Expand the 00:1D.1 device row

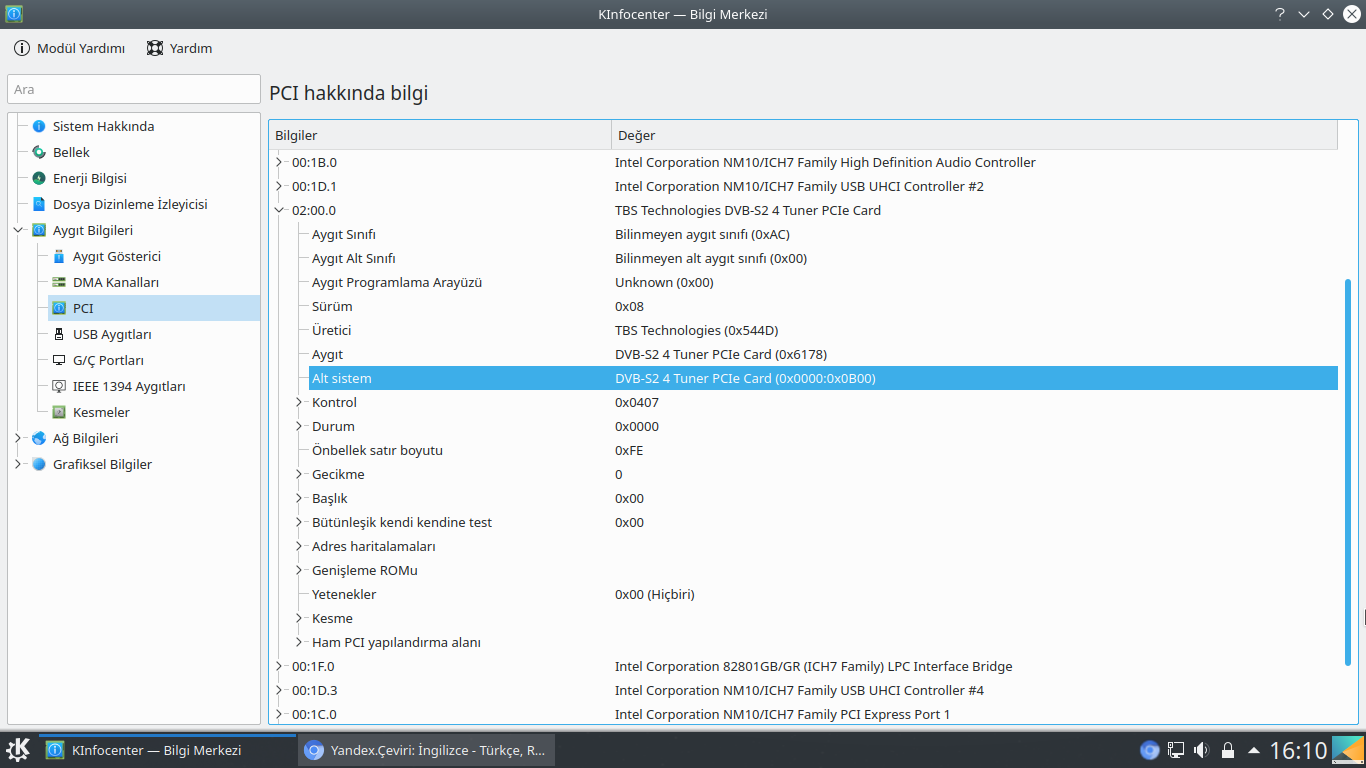[x=279, y=186]
